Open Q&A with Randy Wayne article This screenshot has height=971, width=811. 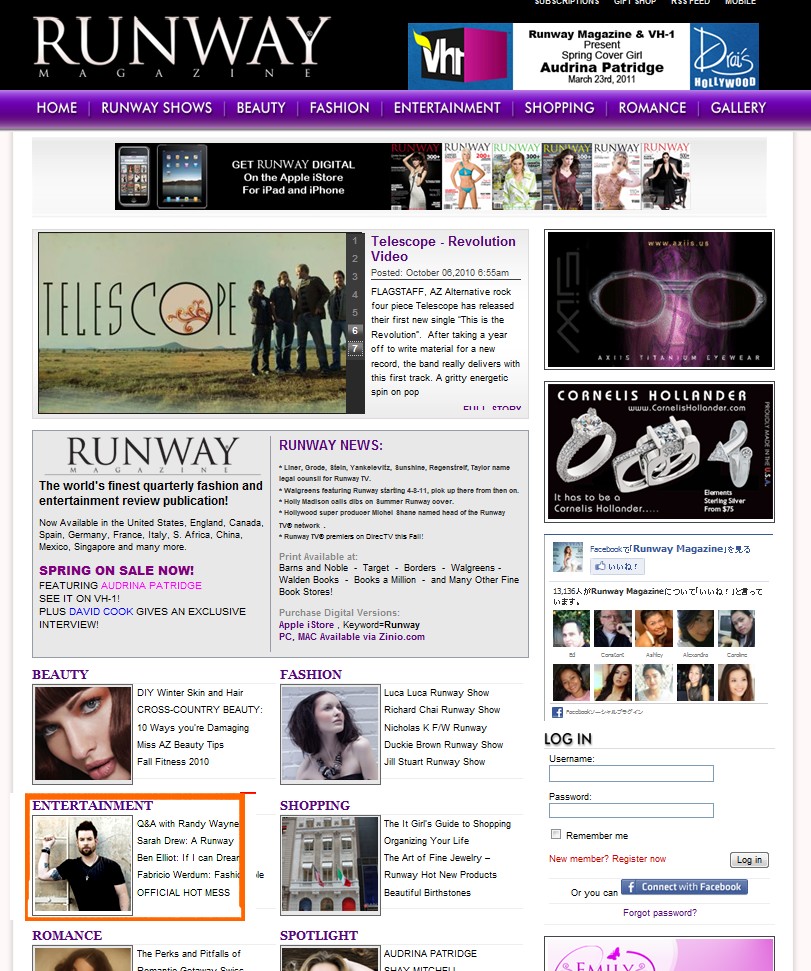point(188,824)
